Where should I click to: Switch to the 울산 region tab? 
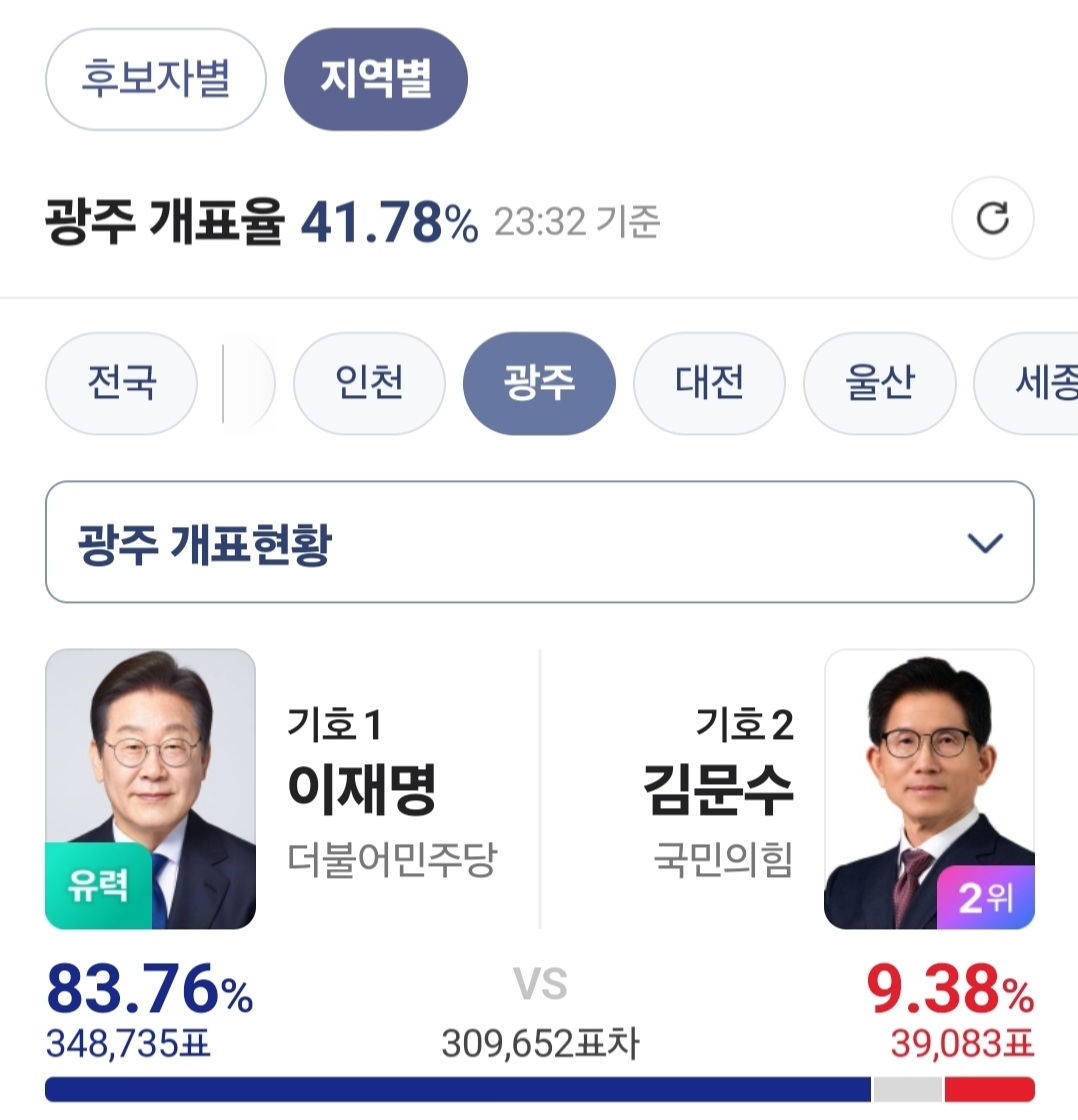tap(879, 384)
